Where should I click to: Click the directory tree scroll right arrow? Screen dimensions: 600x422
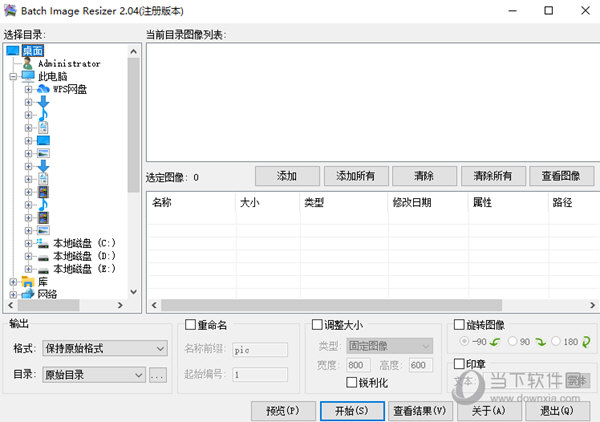tap(120, 305)
